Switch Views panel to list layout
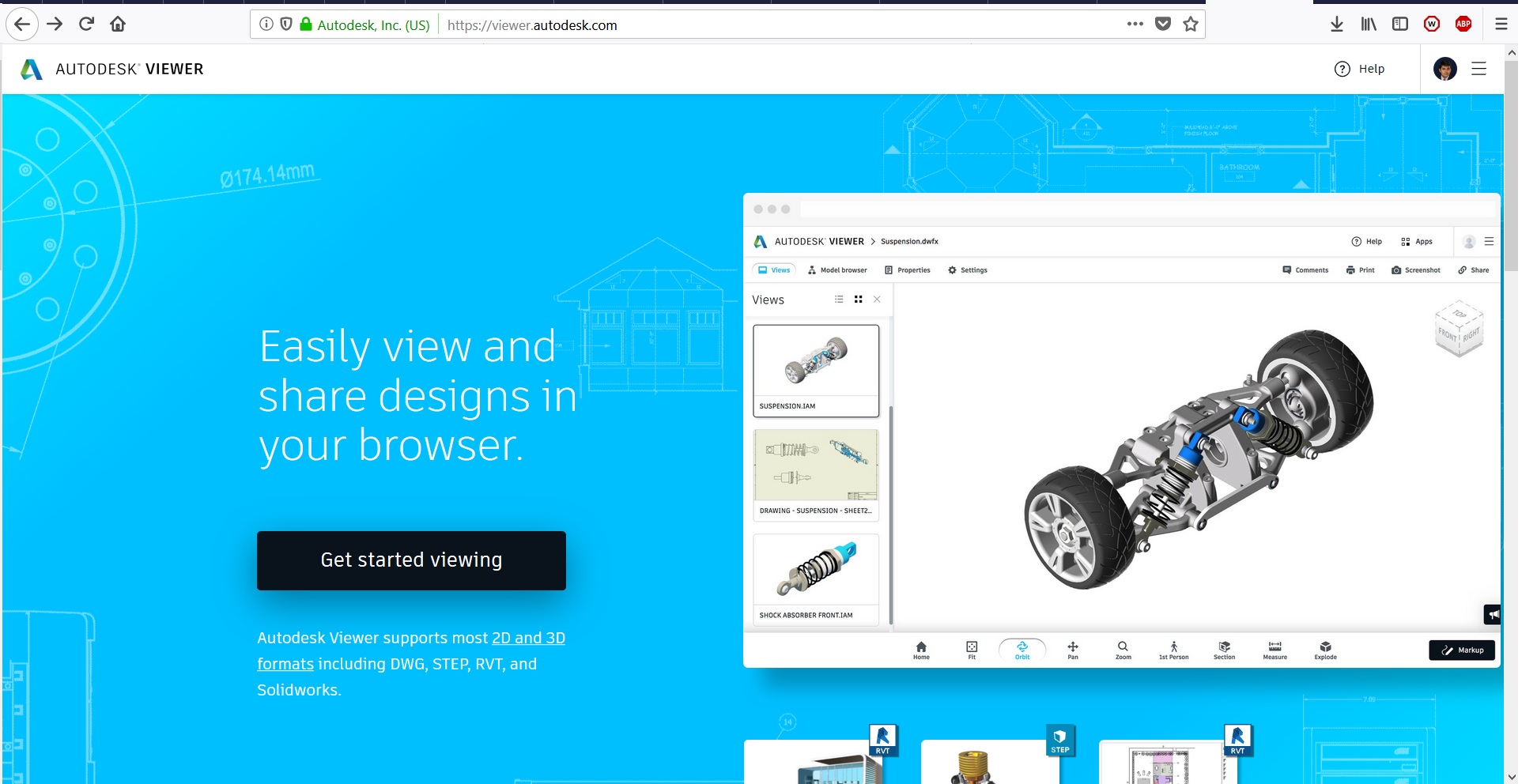This screenshot has width=1537, height=784. click(839, 300)
